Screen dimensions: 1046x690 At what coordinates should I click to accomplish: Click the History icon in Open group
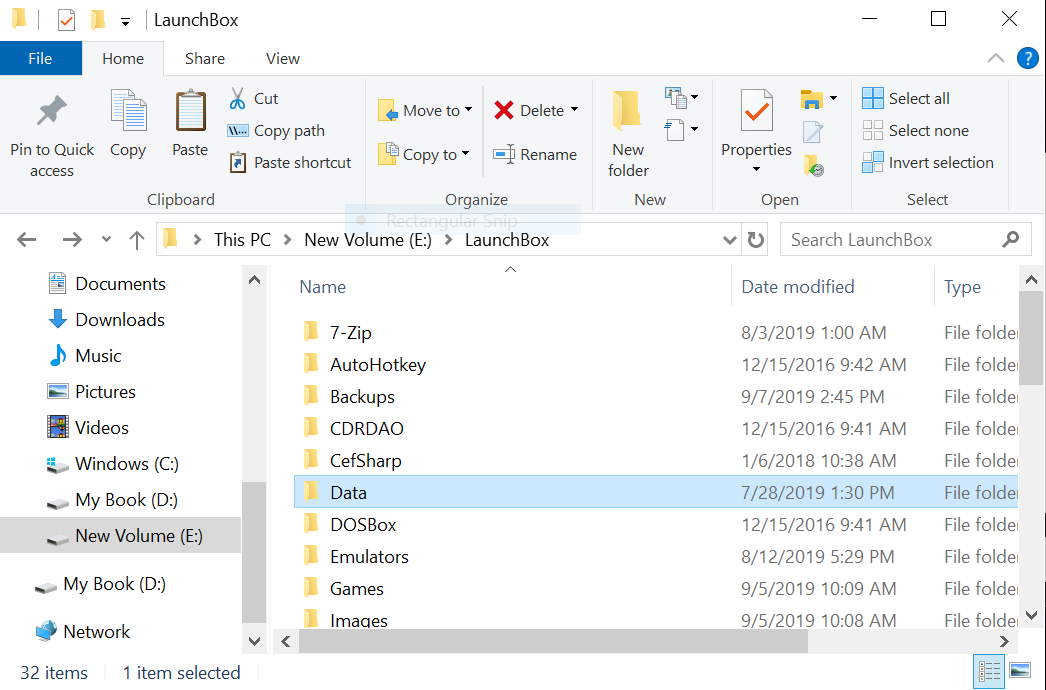click(814, 165)
